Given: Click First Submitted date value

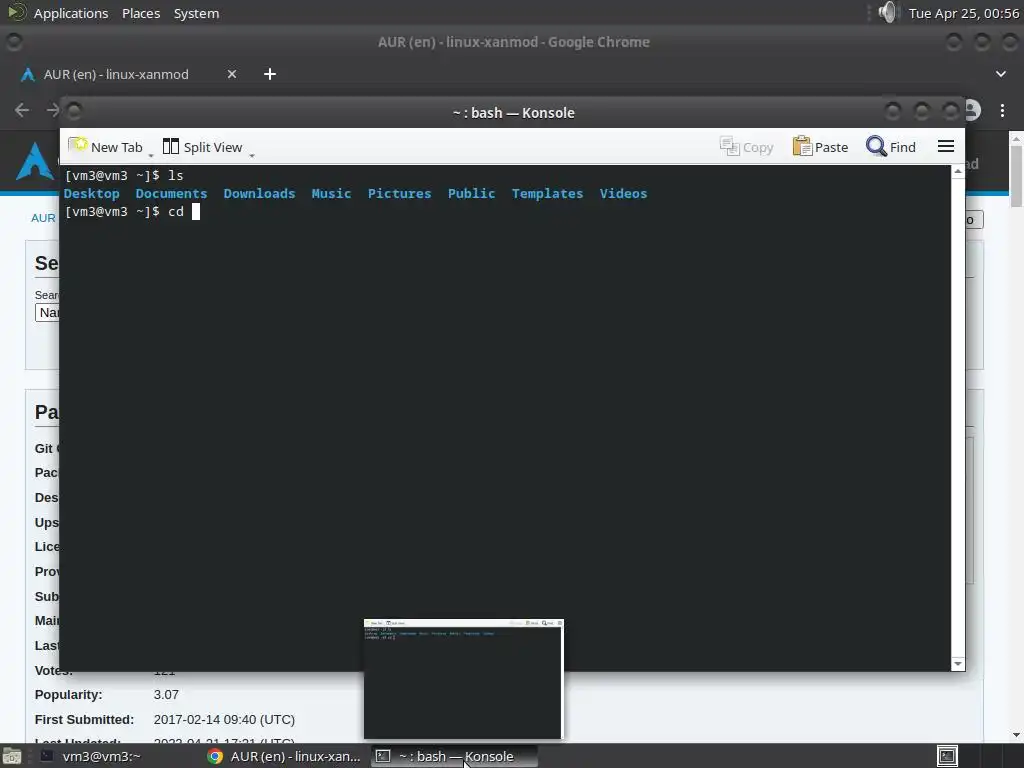Looking at the screenshot, I should (224, 720).
